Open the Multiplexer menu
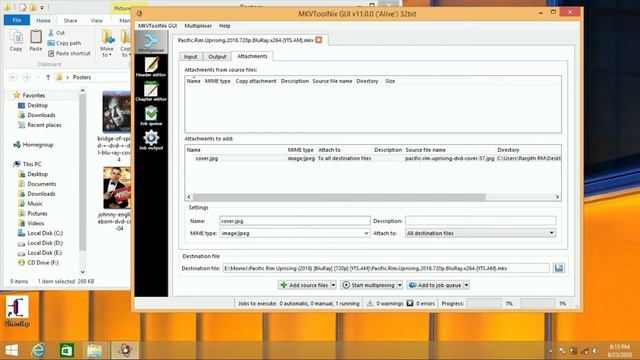This screenshot has width=640, height=360. [x=198, y=26]
